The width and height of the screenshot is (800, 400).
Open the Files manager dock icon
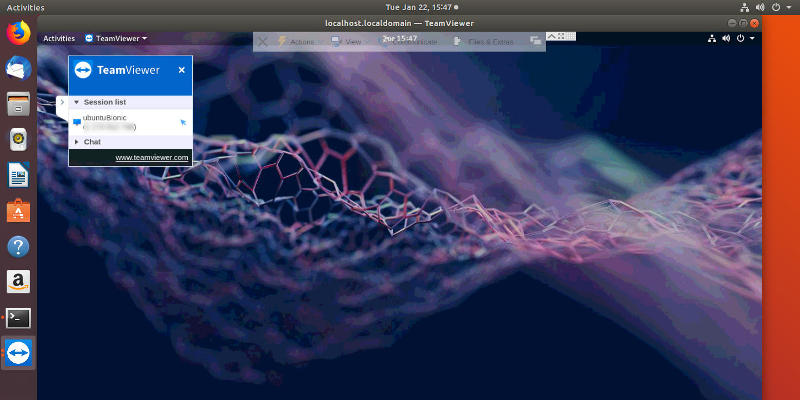pos(18,104)
